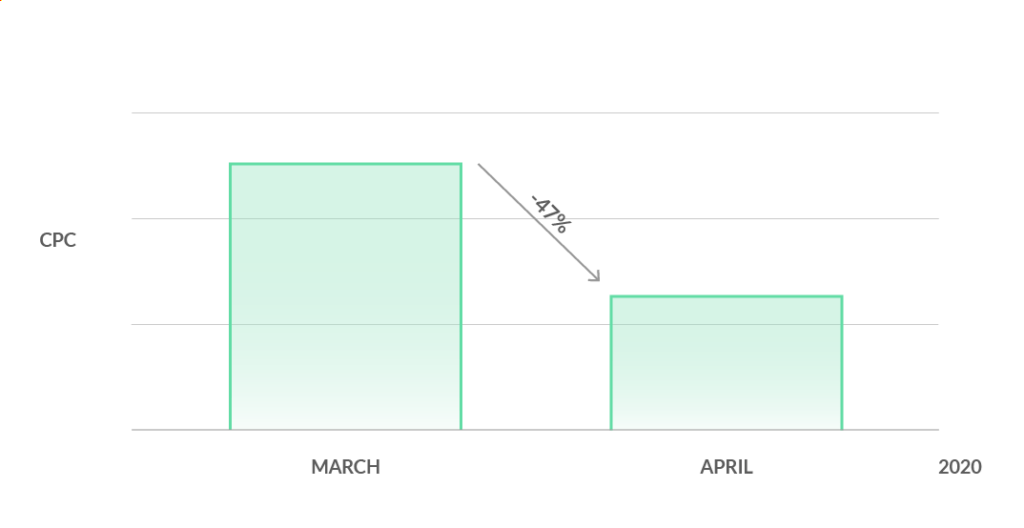
Task: Click the tail start of the decline arrow
Action: tap(480, 166)
